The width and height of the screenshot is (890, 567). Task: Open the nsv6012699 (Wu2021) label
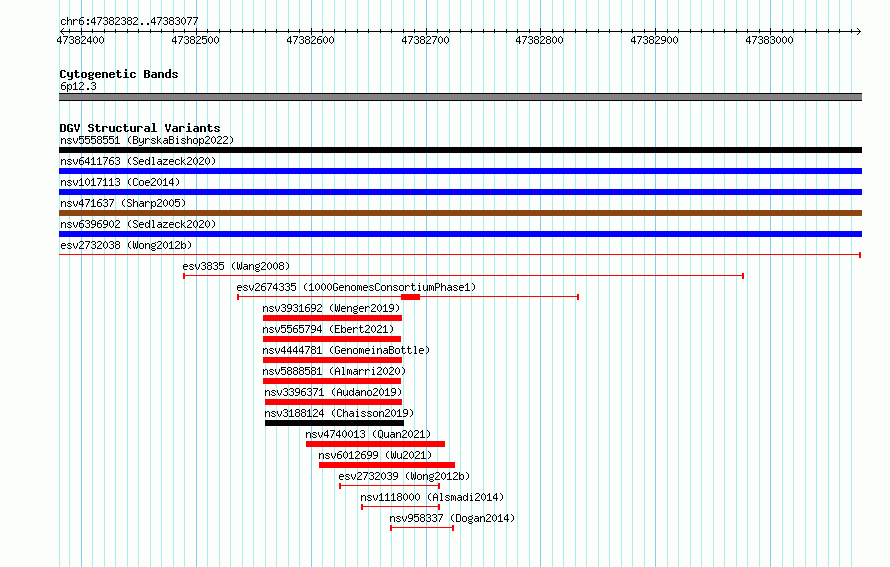pyautogui.click(x=375, y=455)
